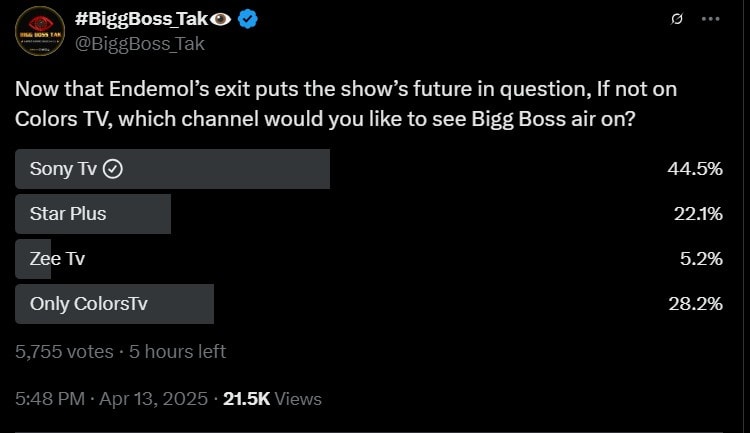Viewport: 750px width, 433px height.
Task: Open the Bigg Boss Tak profile avatar
Action: tap(40, 31)
